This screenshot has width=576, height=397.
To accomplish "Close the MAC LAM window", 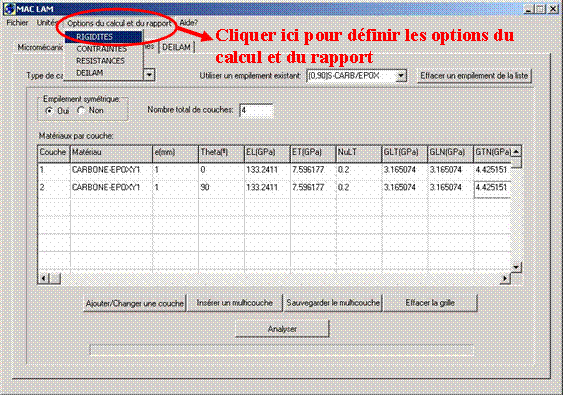I will tap(553, 9).
